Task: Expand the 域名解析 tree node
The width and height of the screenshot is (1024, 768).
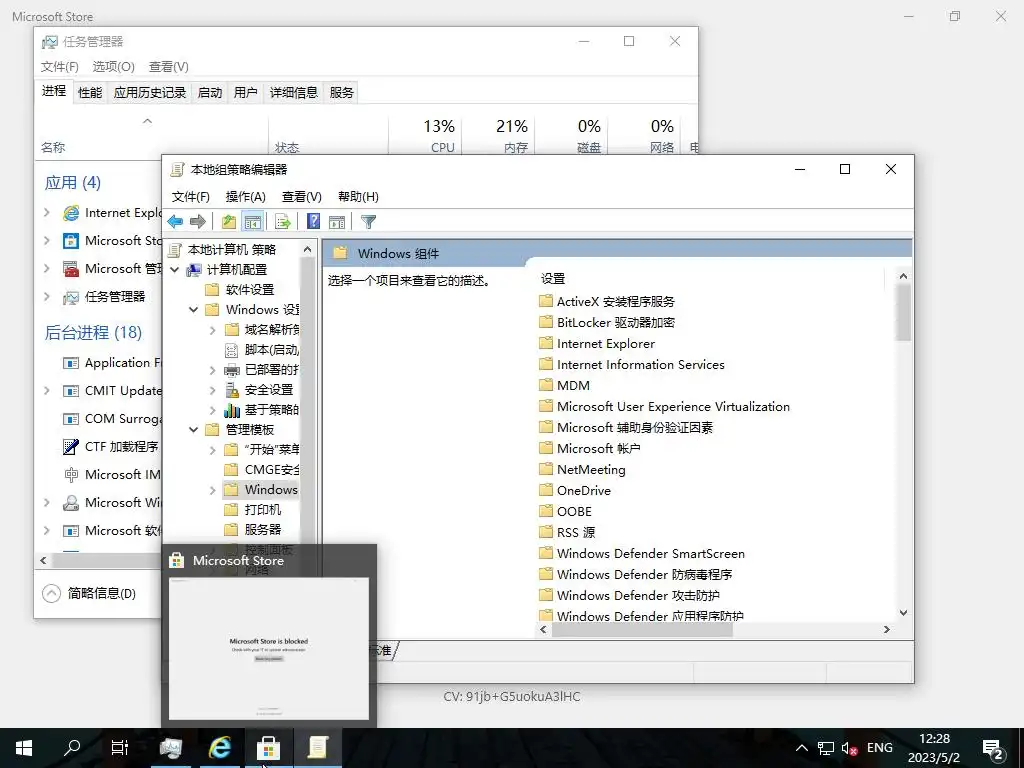Action: coord(212,330)
